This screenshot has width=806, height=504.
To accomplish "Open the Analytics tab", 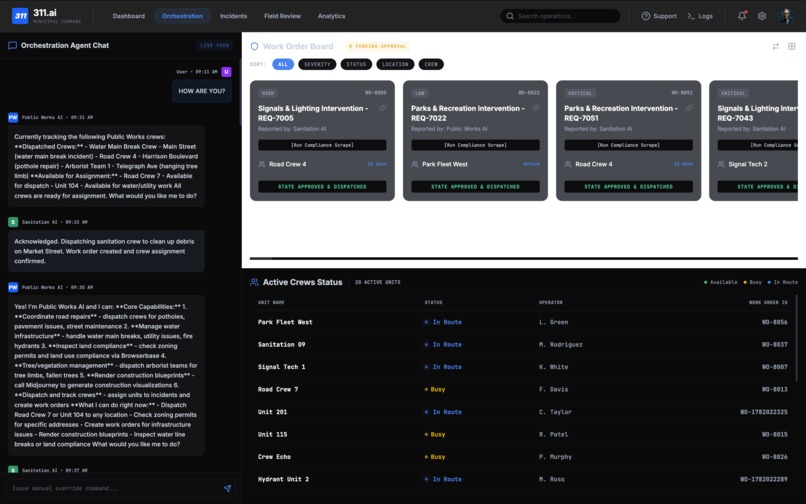I will (332, 16).
